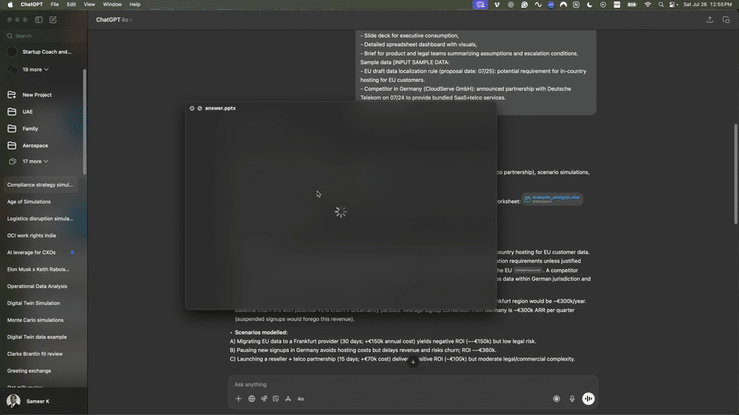Click the share conversation icon
This screenshot has width=739, height=415.
click(x=710, y=20)
